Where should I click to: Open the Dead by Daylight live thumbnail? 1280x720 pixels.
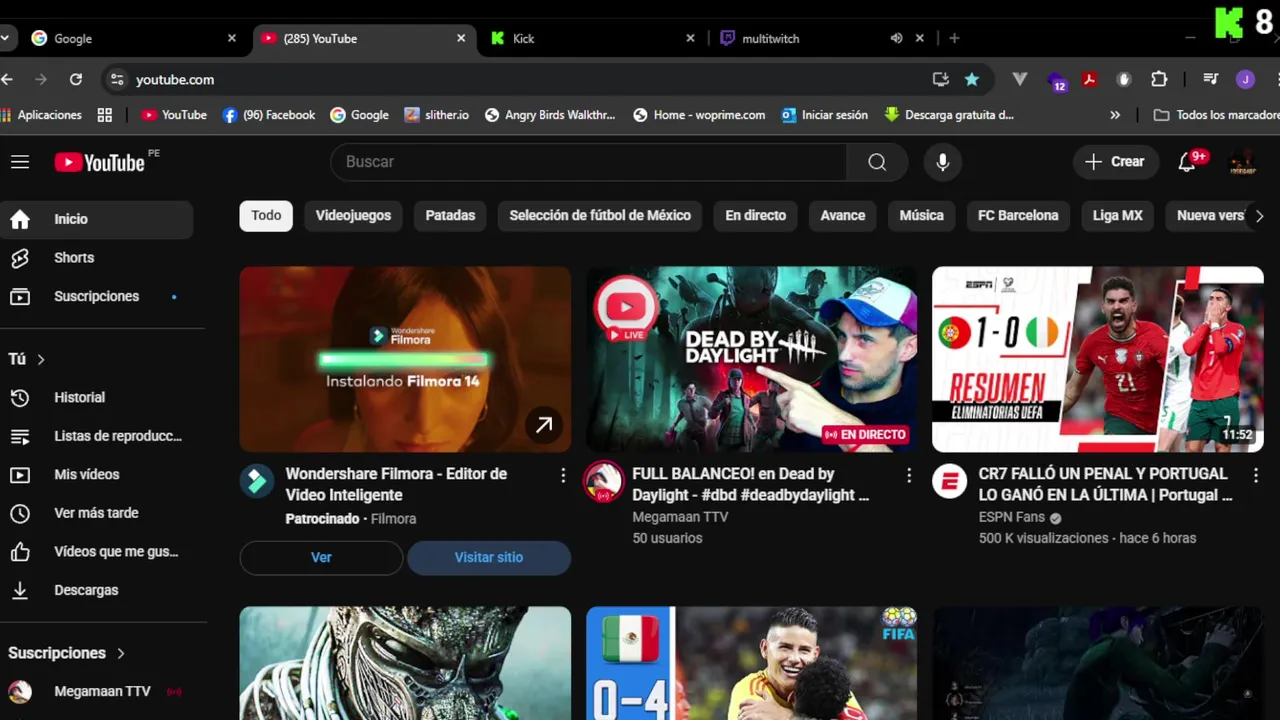pos(752,359)
